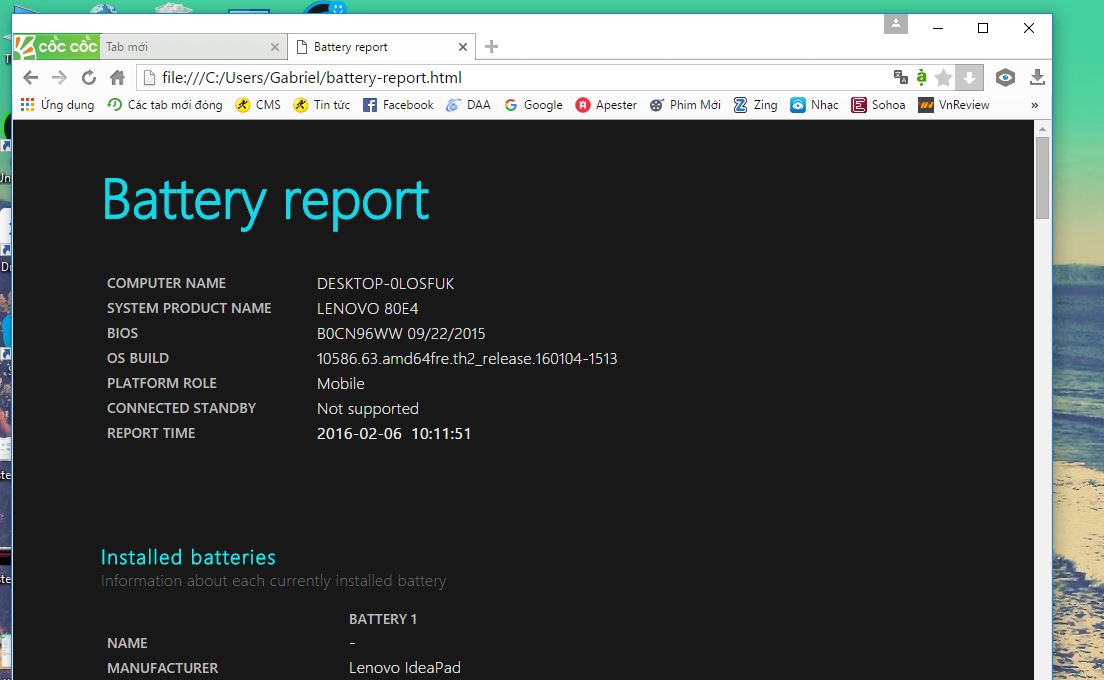The height and width of the screenshot is (680, 1104).
Task: Go back using the back arrow
Action: pos(30,77)
